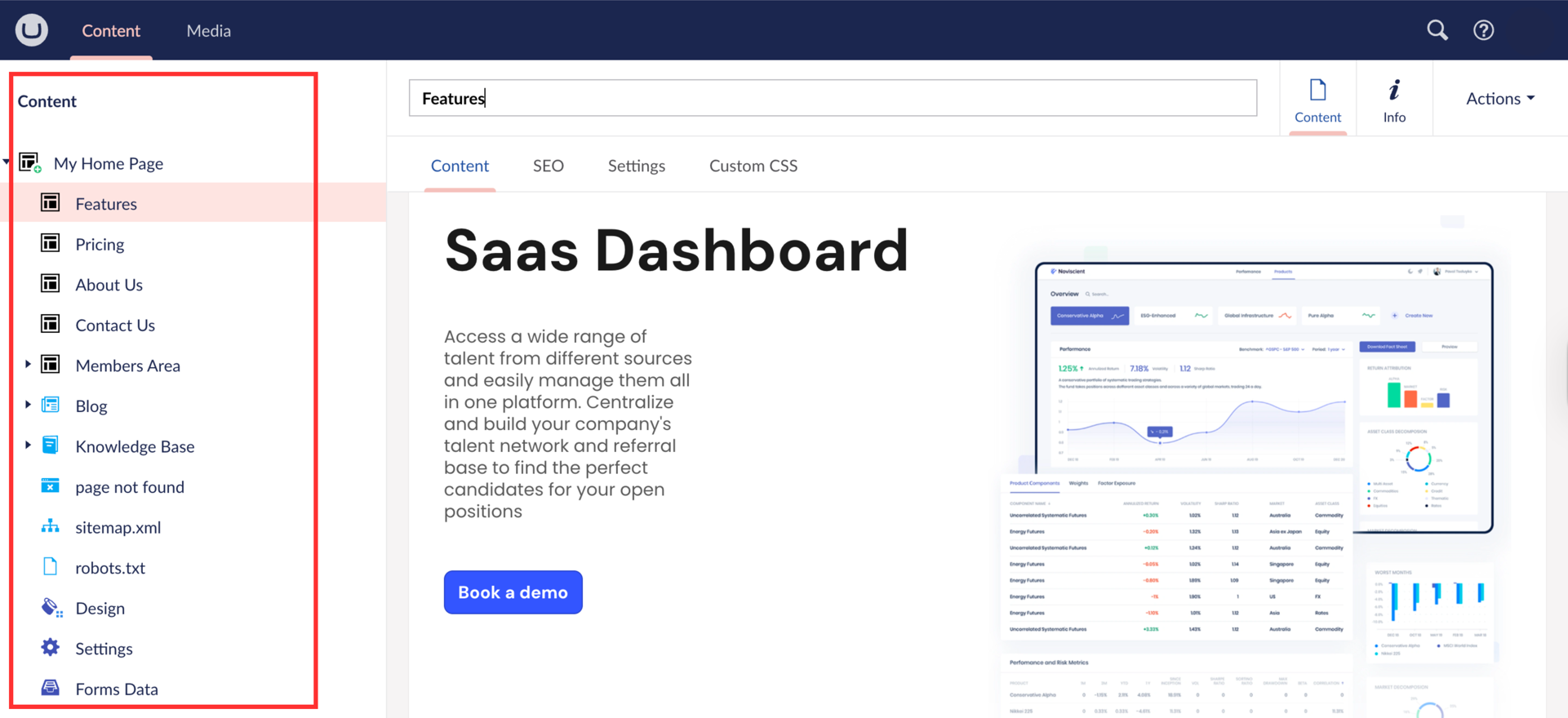Click the Forms Data icon
This screenshot has width=1568, height=718.
click(51, 688)
